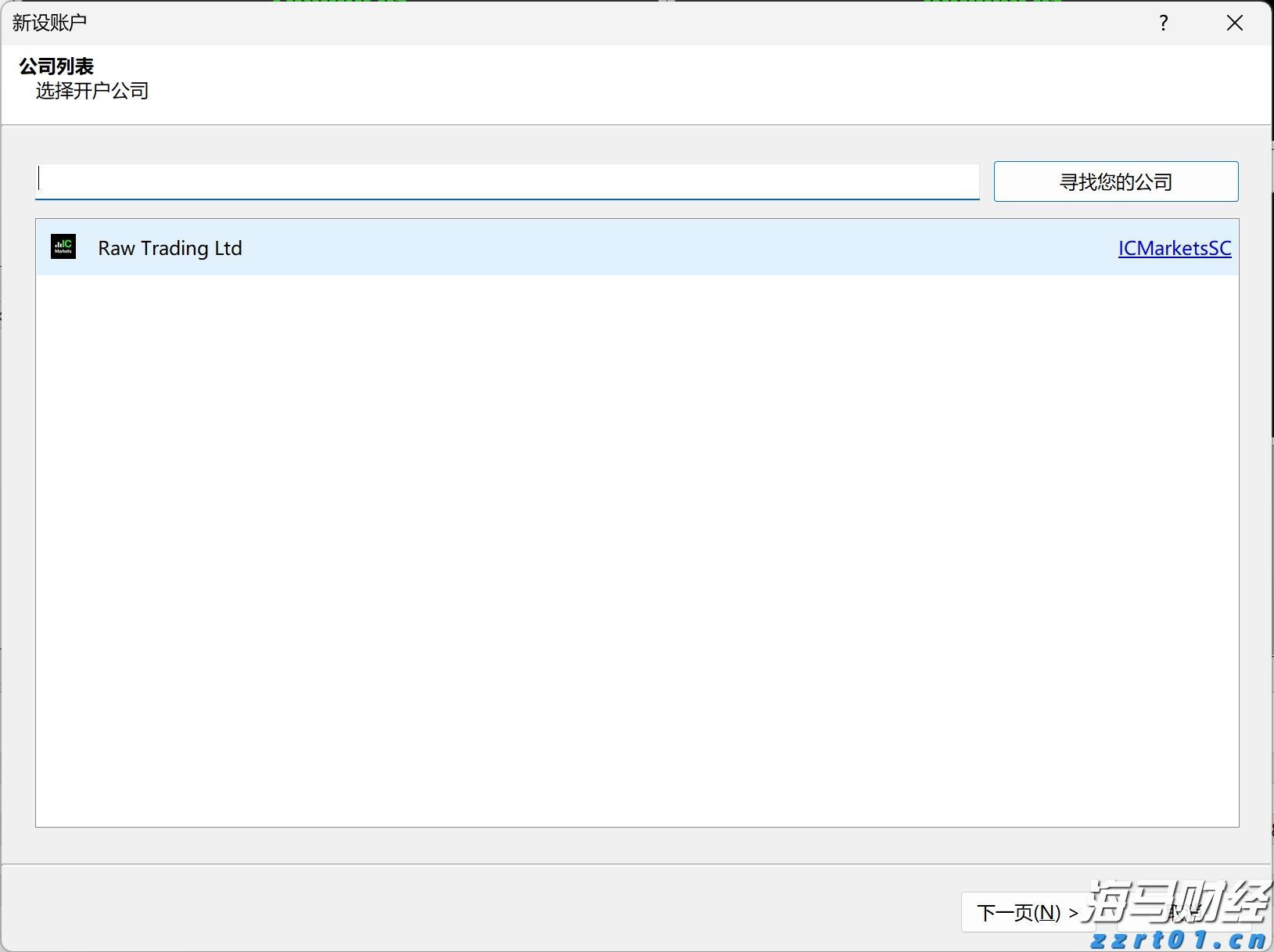1274x952 pixels.
Task: Click the IC Markets logo icon
Action: pos(63,247)
